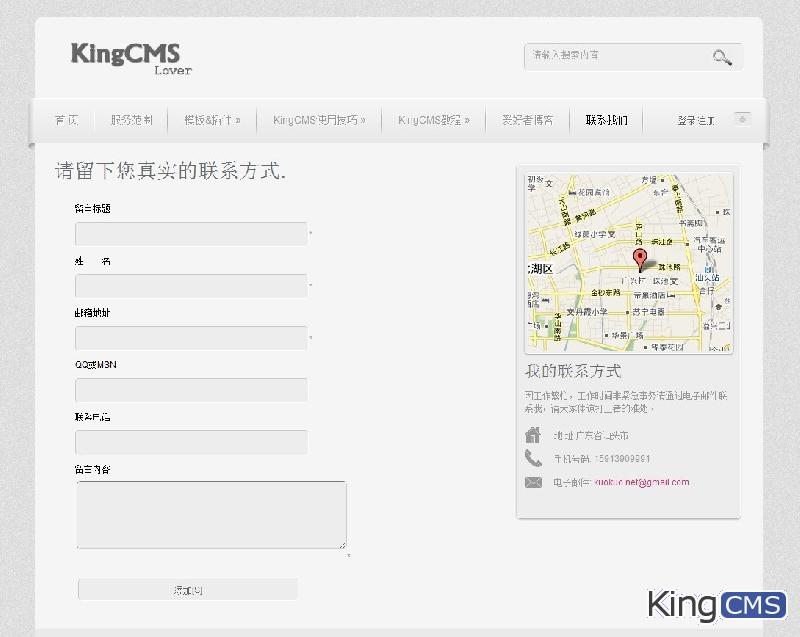Focus the header search input field
This screenshot has width=800, height=637.
(633, 57)
